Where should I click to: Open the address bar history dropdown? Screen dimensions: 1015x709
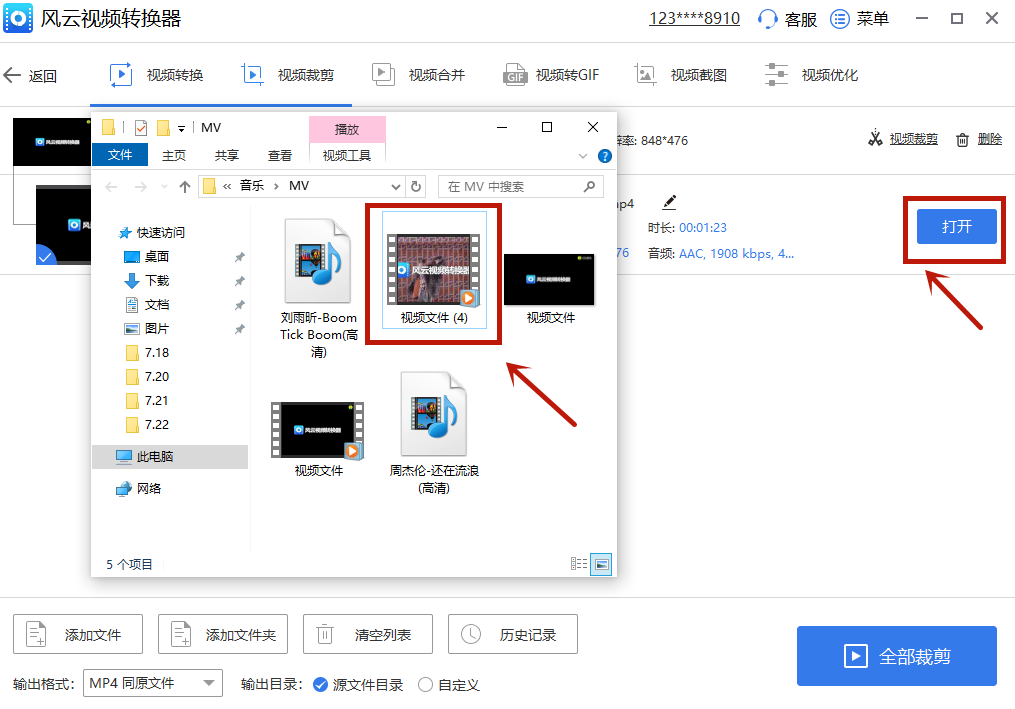pyautogui.click(x=396, y=187)
